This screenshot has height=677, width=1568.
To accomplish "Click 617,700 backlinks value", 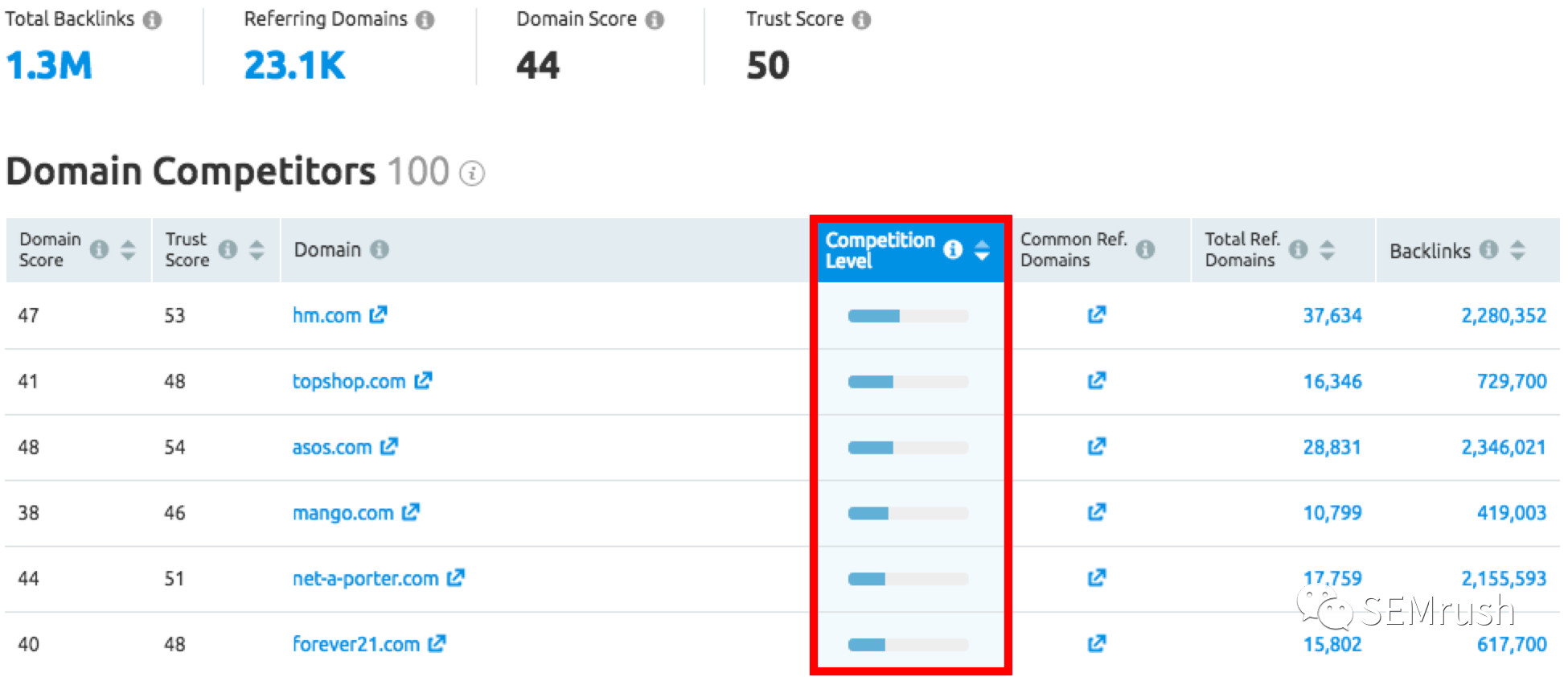I will tap(1512, 644).
